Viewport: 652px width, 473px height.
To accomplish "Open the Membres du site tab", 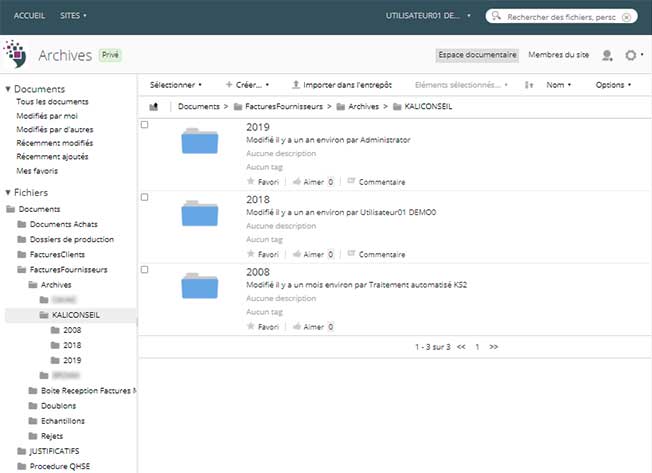I will (558, 55).
